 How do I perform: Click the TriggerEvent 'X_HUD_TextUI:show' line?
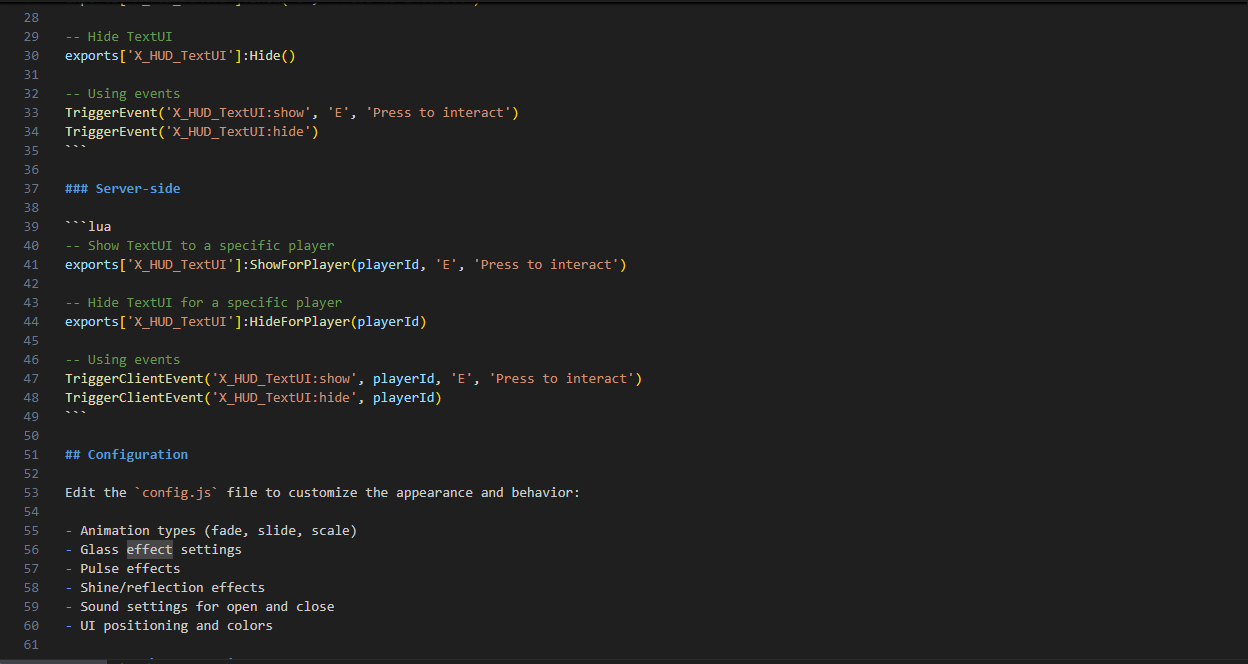292,112
